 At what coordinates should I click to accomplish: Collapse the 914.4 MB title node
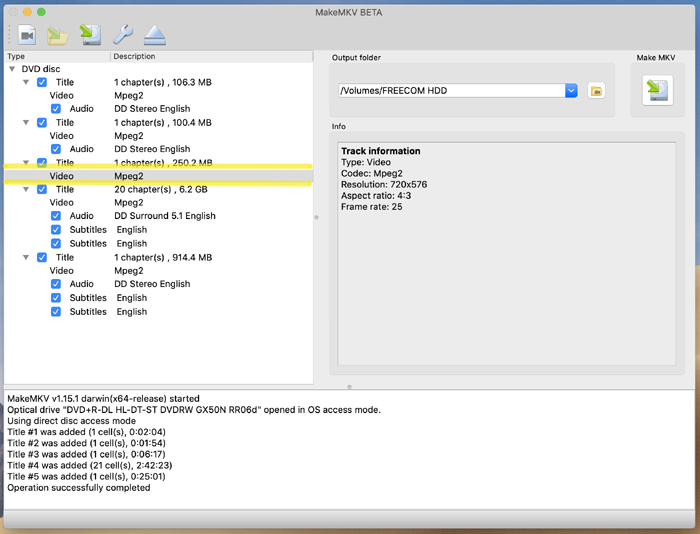coord(26,257)
